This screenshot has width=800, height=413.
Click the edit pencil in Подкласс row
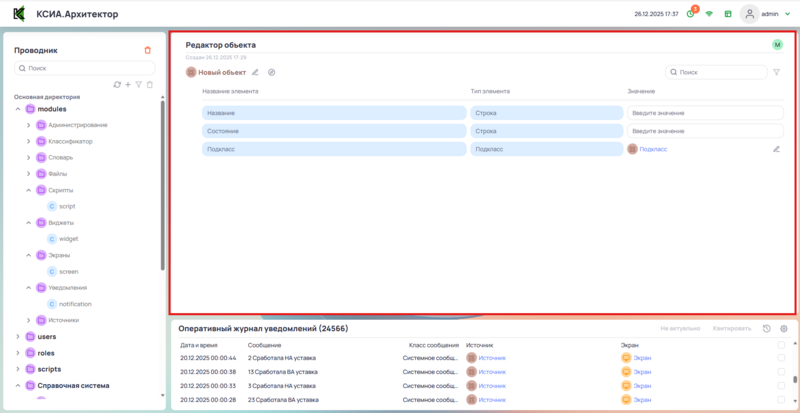tap(776, 149)
